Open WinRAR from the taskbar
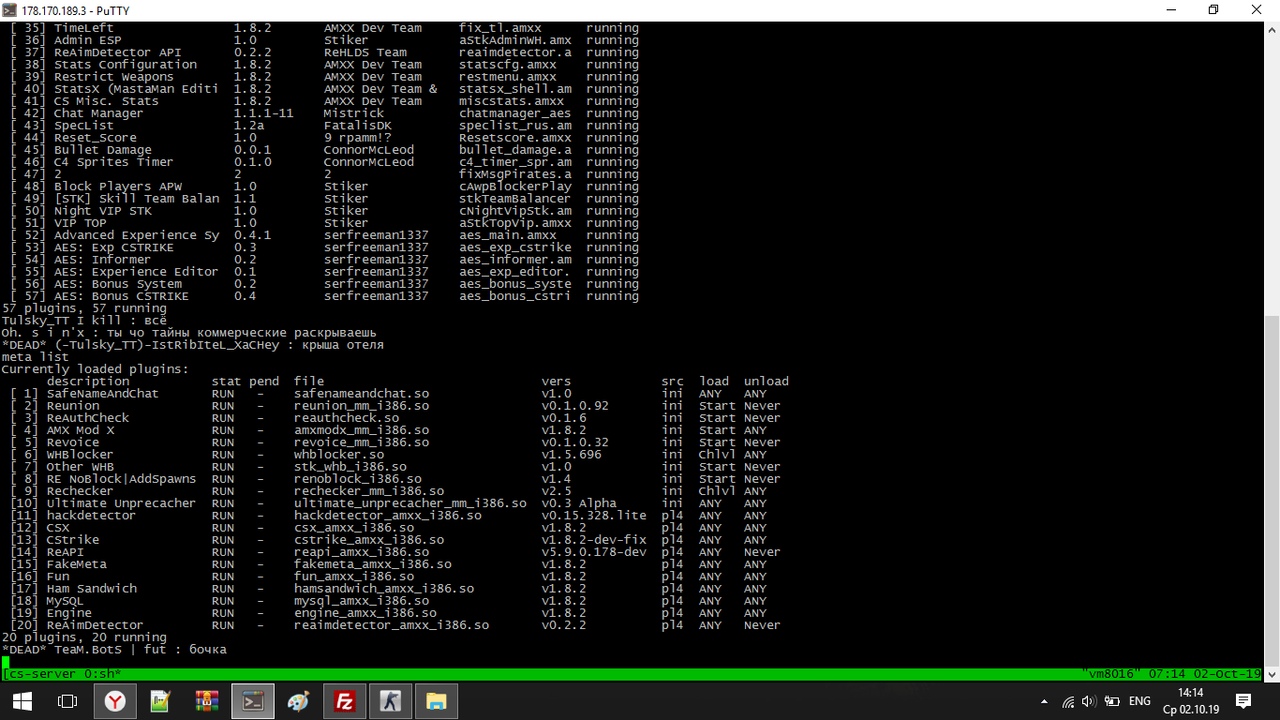 click(206, 702)
